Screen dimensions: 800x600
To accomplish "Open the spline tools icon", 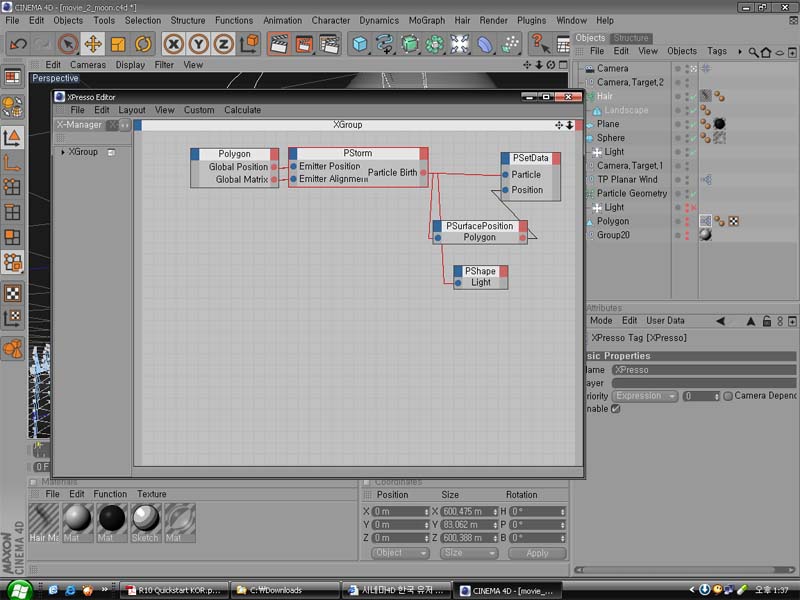I will [385, 44].
